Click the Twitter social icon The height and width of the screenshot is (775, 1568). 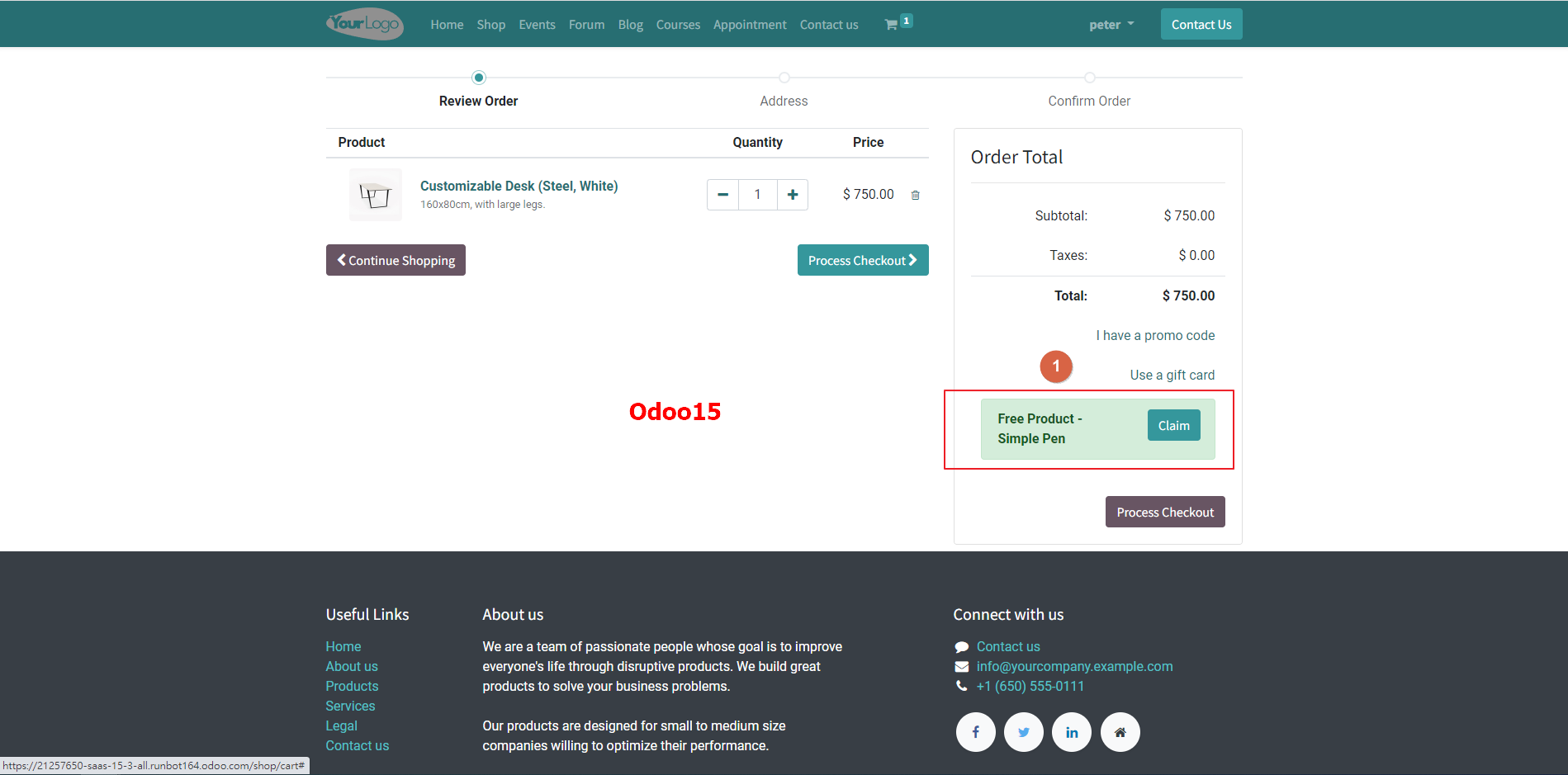(x=1023, y=731)
